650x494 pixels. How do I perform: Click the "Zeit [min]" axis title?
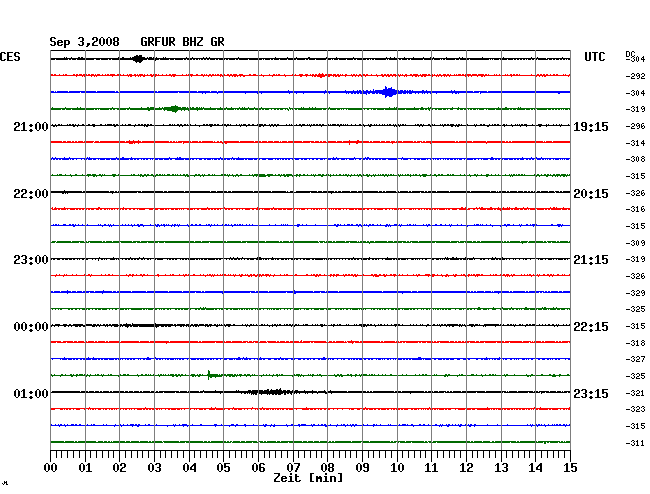pyautogui.click(x=308, y=478)
